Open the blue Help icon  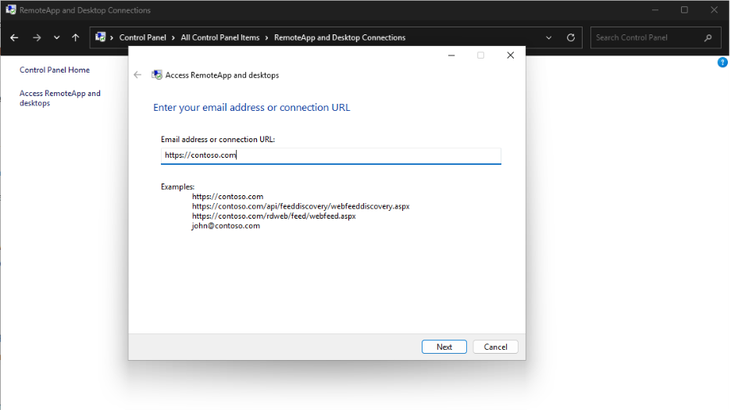(x=723, y=62)
